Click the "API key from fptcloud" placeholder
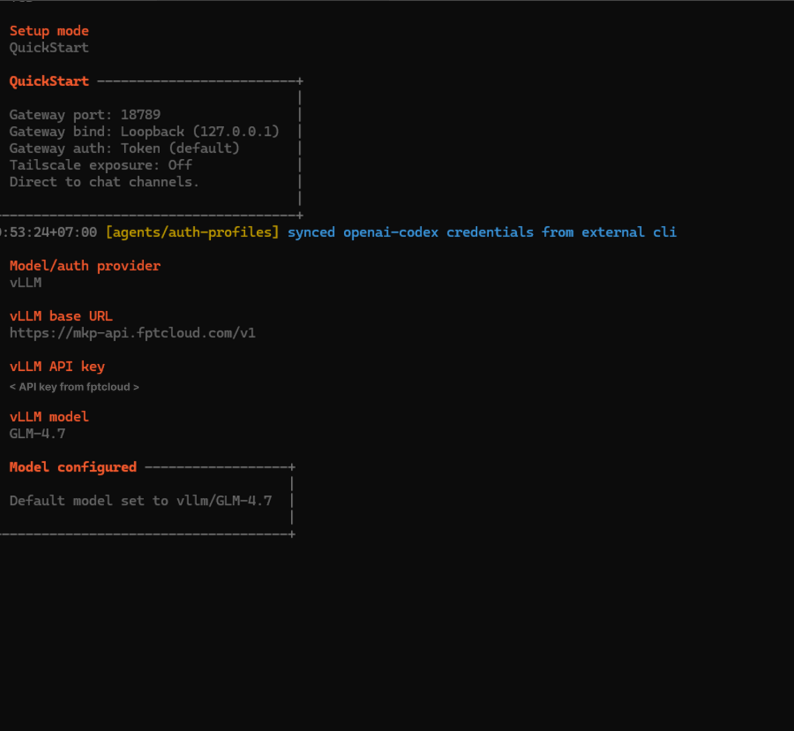 click(74, 387)
